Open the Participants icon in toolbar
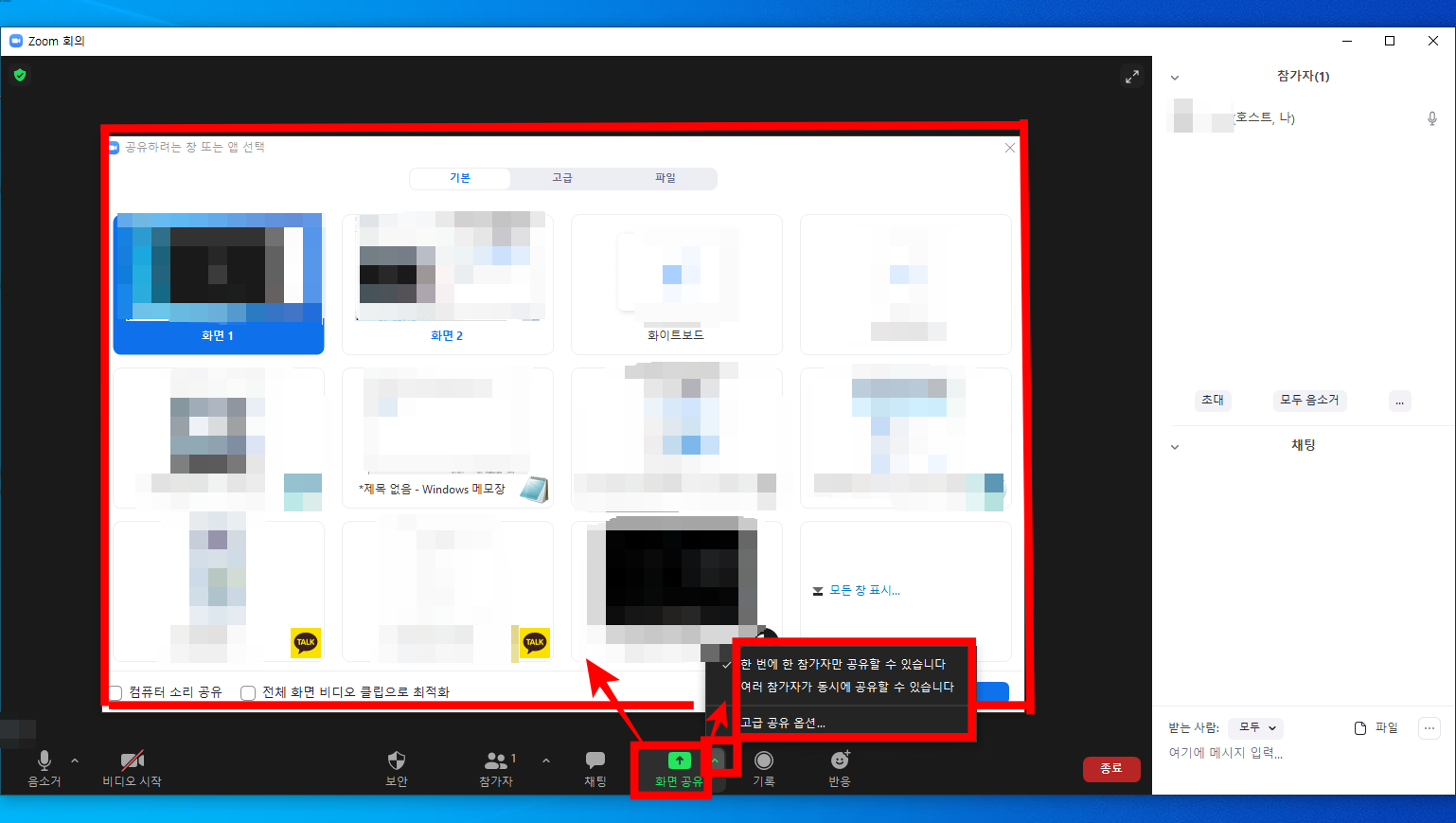Image resolution: width=1456 pixels, height=823 pixels. (x=495, y=760)
